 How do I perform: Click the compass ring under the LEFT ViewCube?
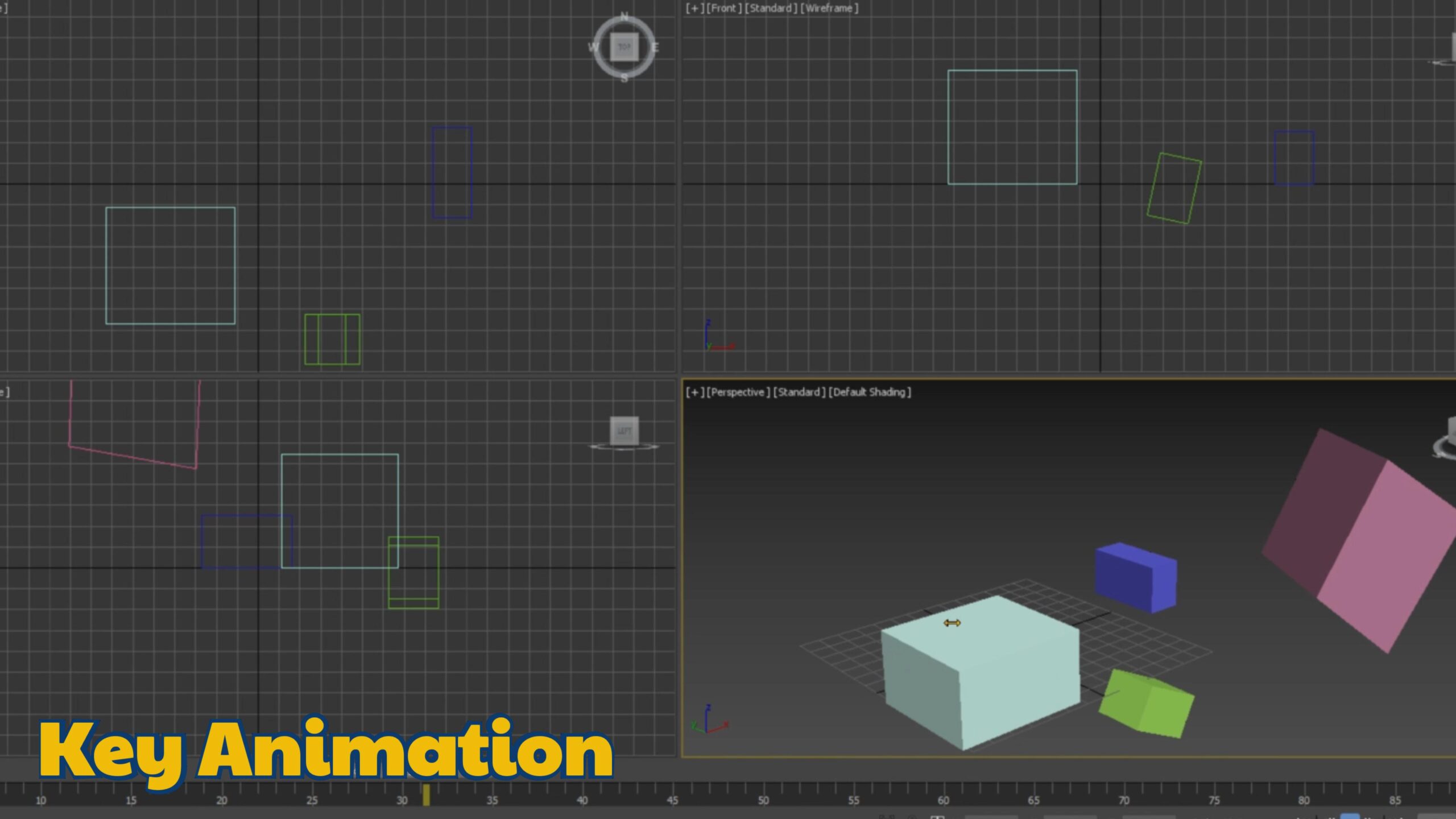click(624, 447)
